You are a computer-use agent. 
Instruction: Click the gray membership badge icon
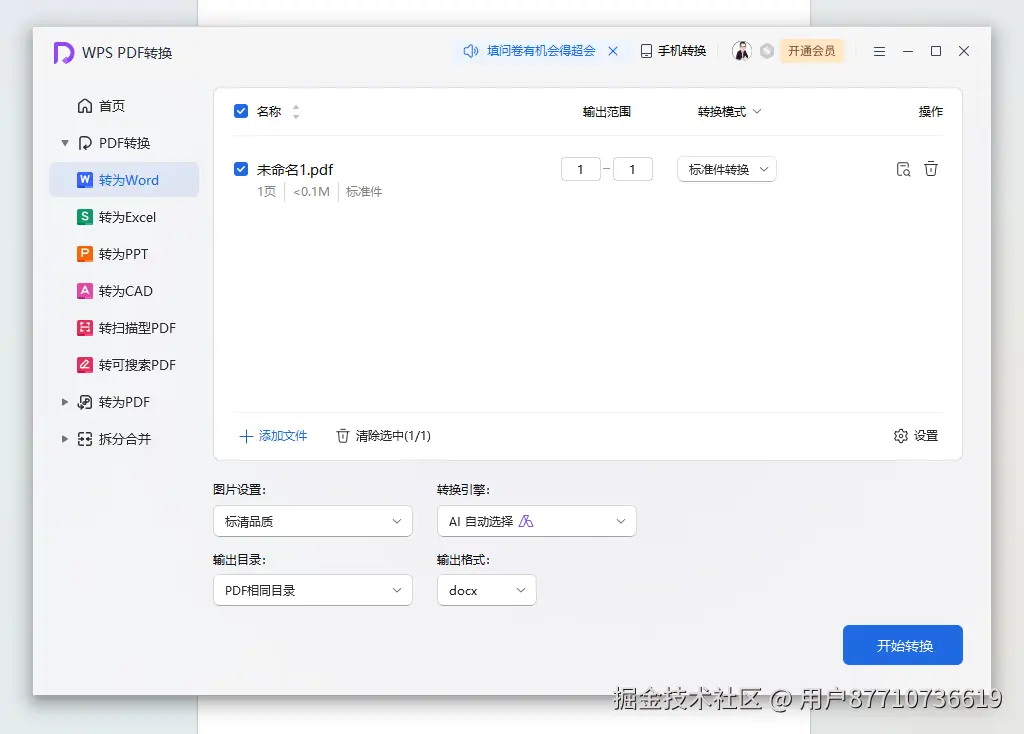767,51
